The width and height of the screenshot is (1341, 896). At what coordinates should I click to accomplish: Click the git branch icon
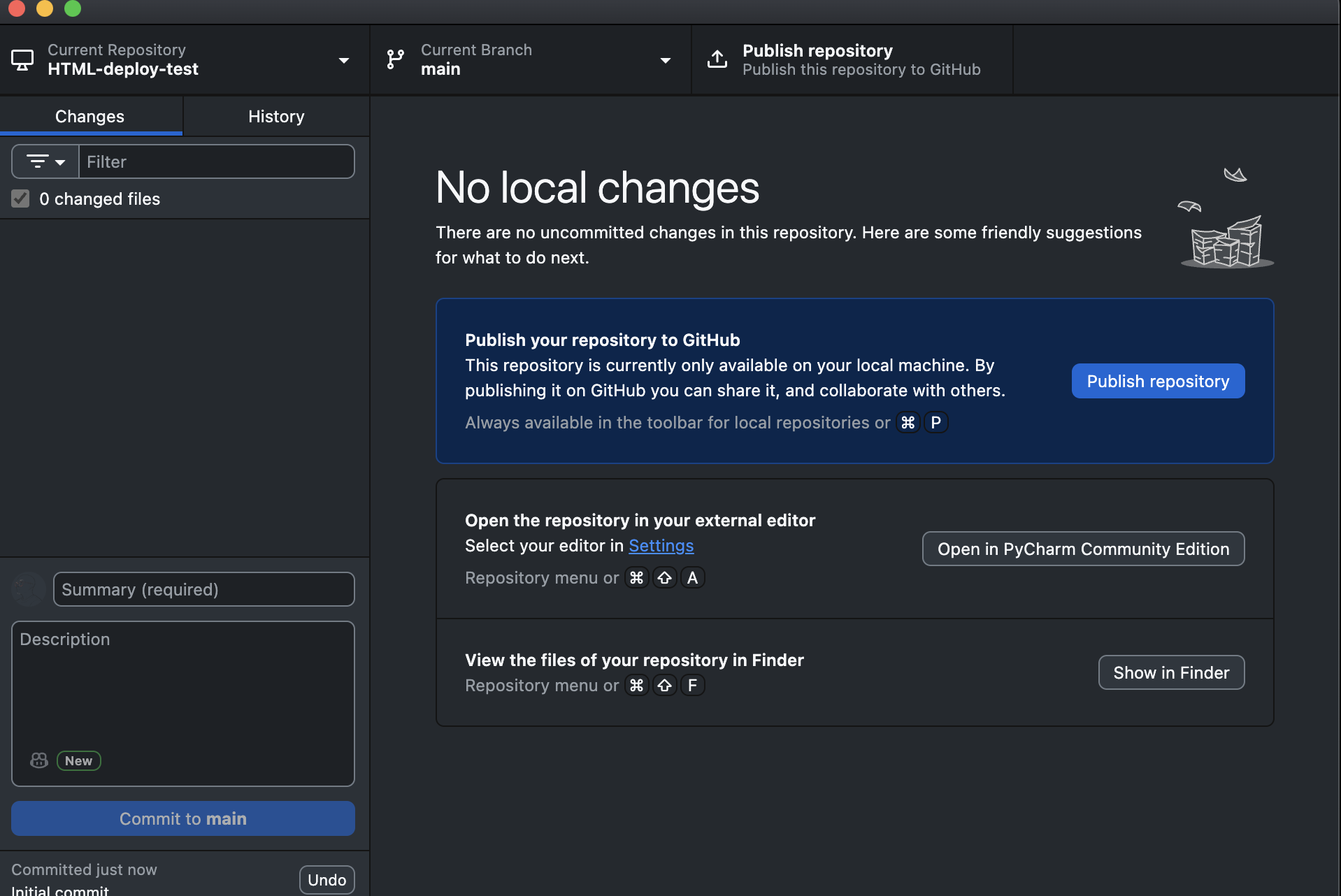point(396,60)
